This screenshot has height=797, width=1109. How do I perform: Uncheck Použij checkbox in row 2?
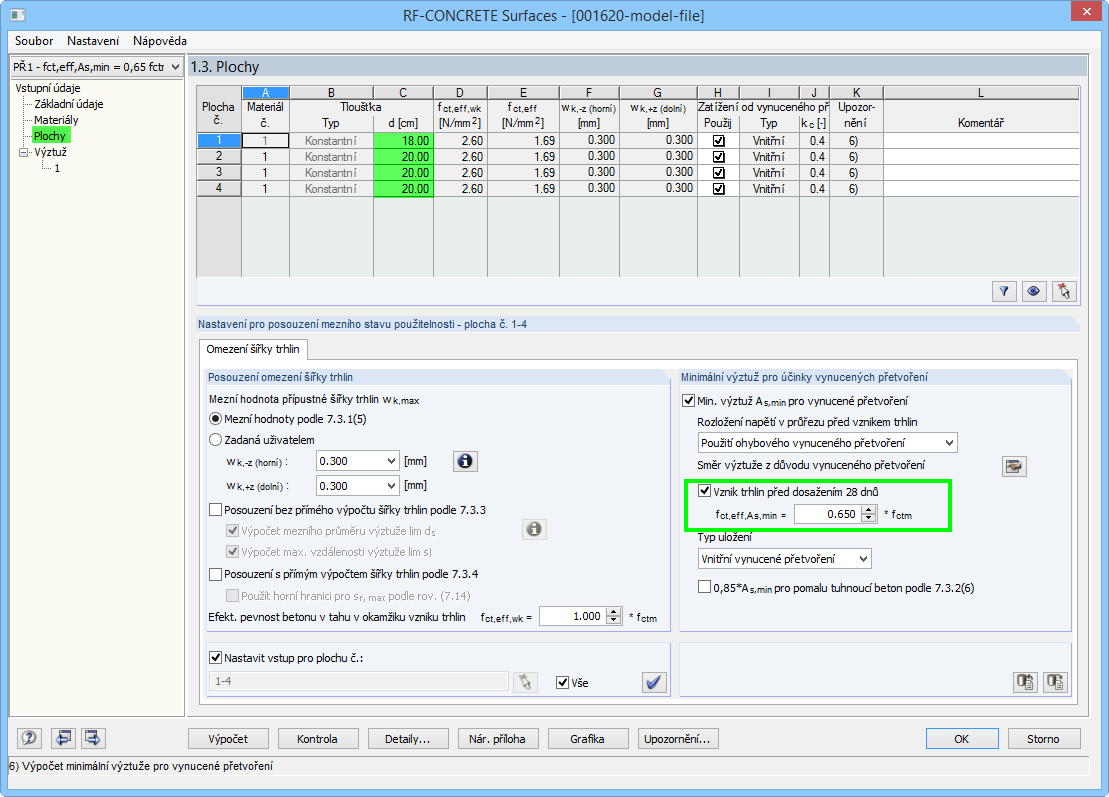point(719,157)
